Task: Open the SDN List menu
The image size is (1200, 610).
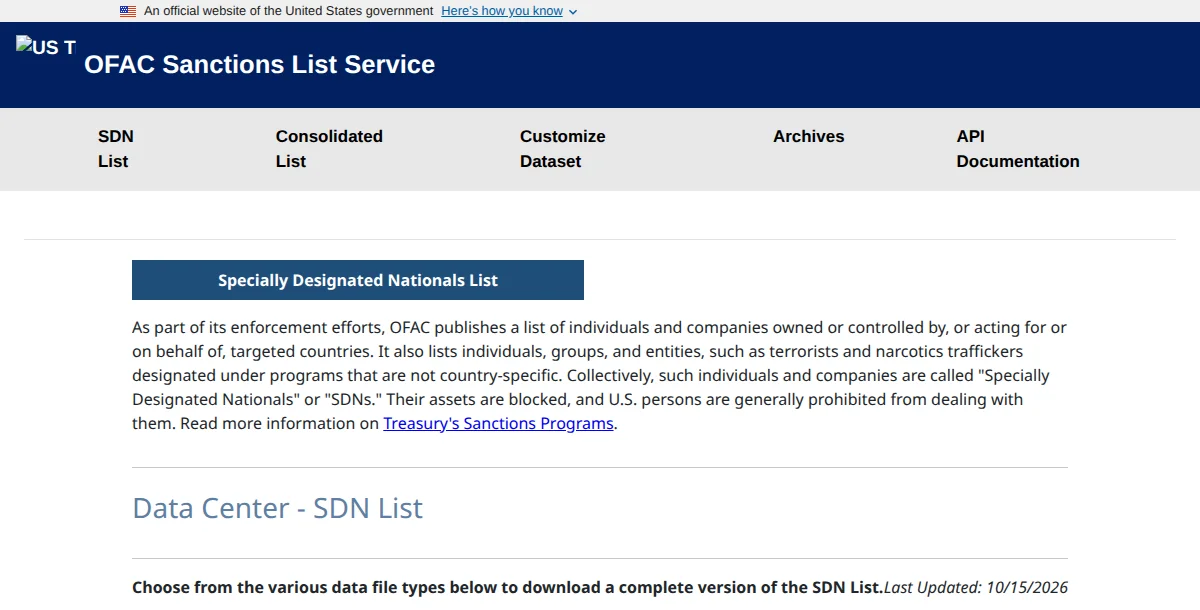Action: click(116, 149)
